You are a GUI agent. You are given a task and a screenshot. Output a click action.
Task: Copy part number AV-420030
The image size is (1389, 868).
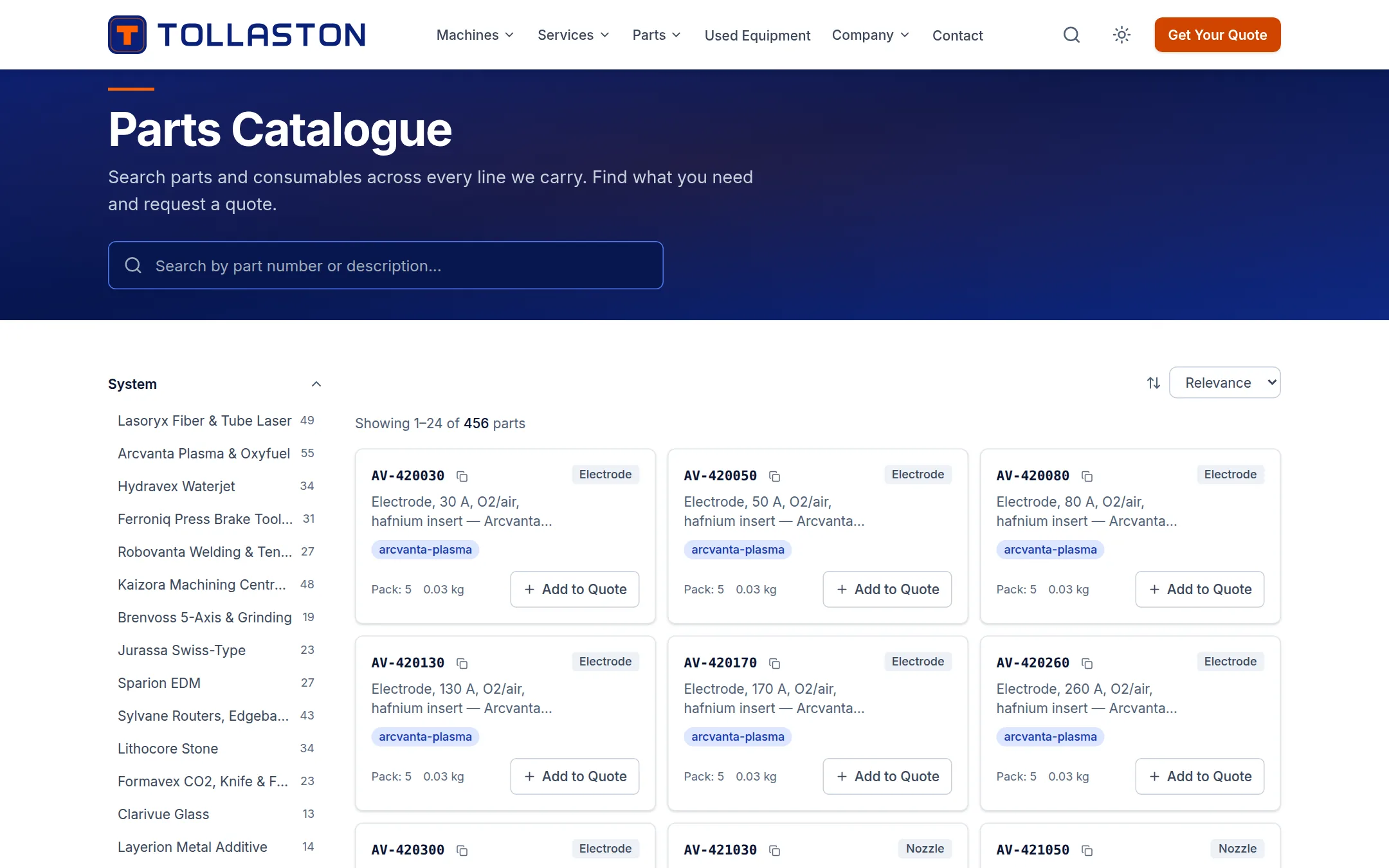click(462, 476)
